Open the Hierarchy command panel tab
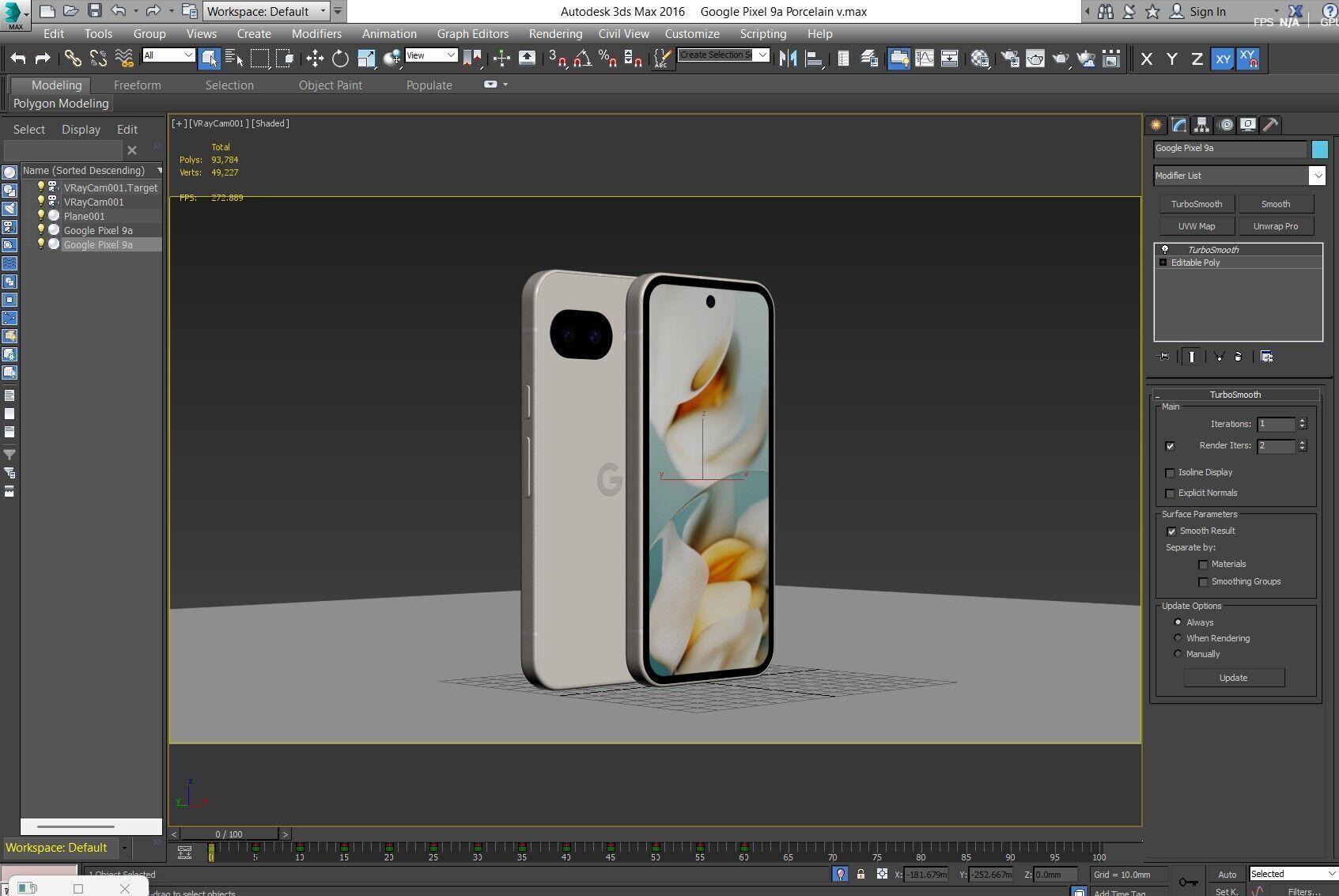 coord(1202,125)
